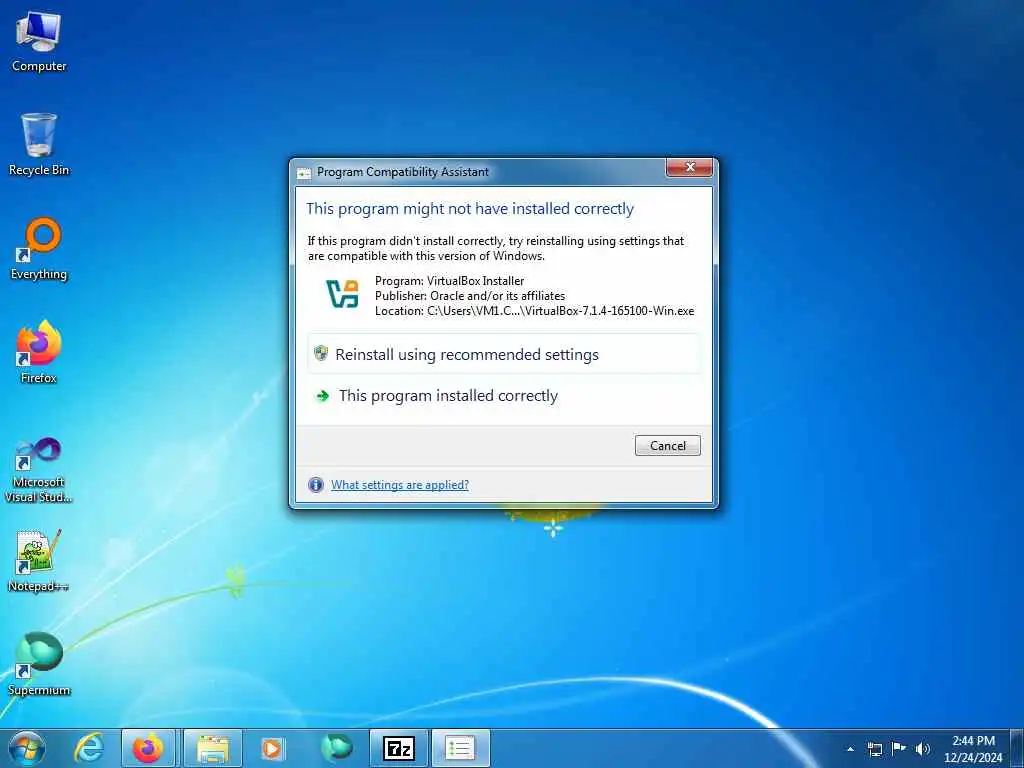Launch Internet Explorer from the taskbar
The width and height of the screenshot is (1024, 768).
click(x=89, y=748)
